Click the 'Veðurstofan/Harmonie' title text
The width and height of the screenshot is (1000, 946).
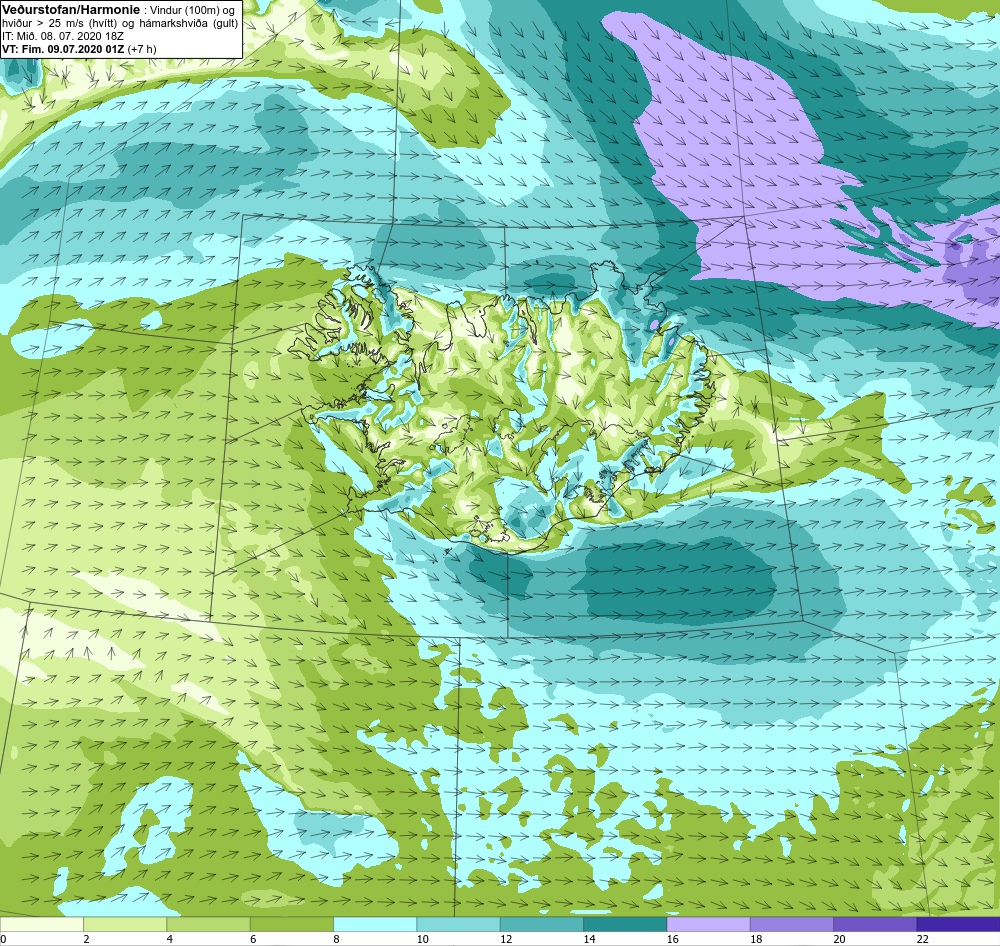point(71,10)
